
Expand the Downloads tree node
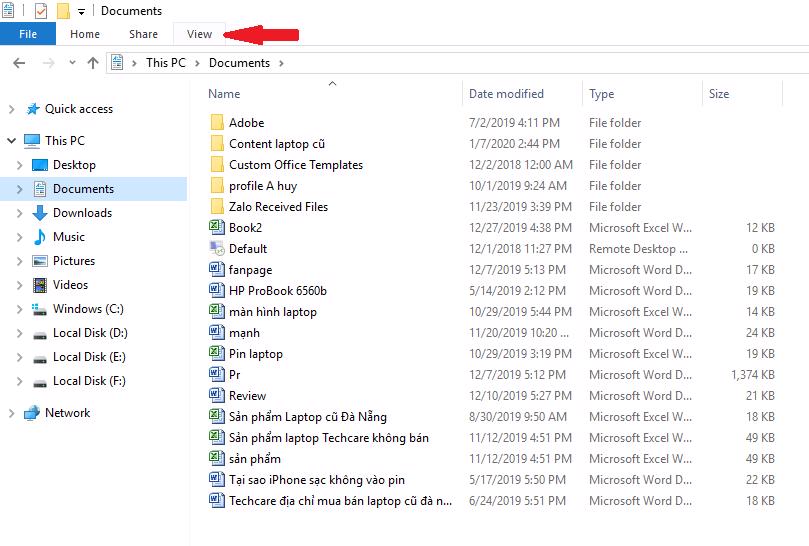(x=20, y=213)
